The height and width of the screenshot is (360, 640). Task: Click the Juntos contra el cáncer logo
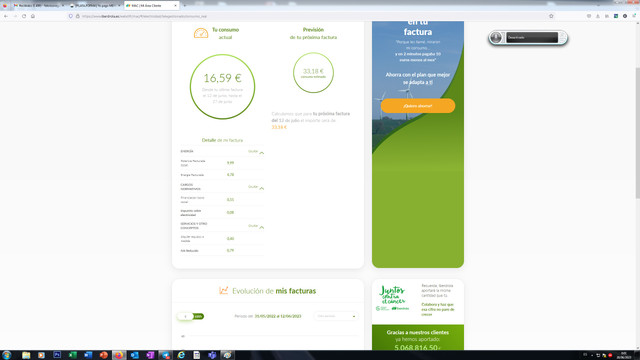(392, 298)
